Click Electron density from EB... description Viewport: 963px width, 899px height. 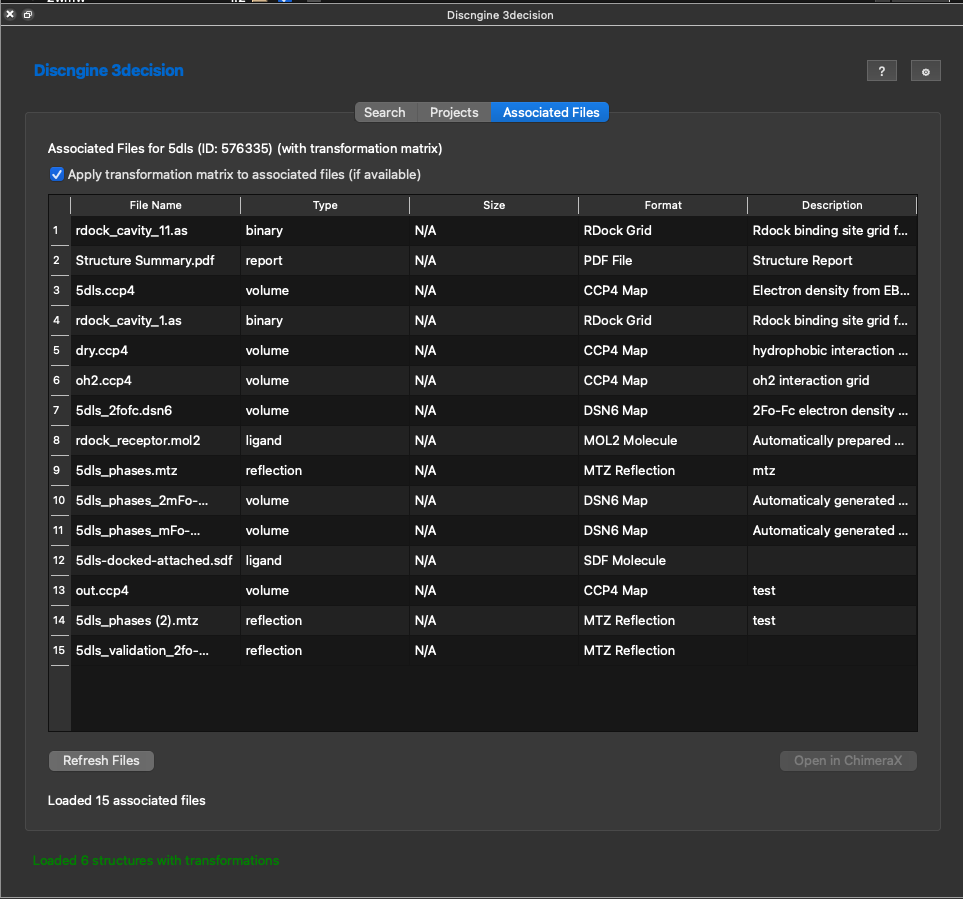(832, 290)
